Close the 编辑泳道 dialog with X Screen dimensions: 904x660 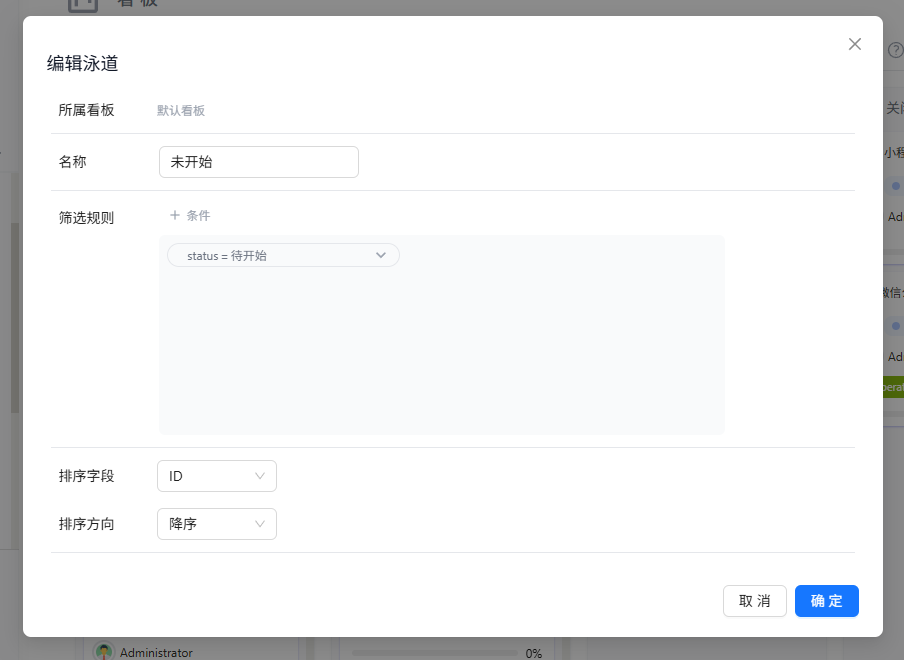(x=854, y=44)
